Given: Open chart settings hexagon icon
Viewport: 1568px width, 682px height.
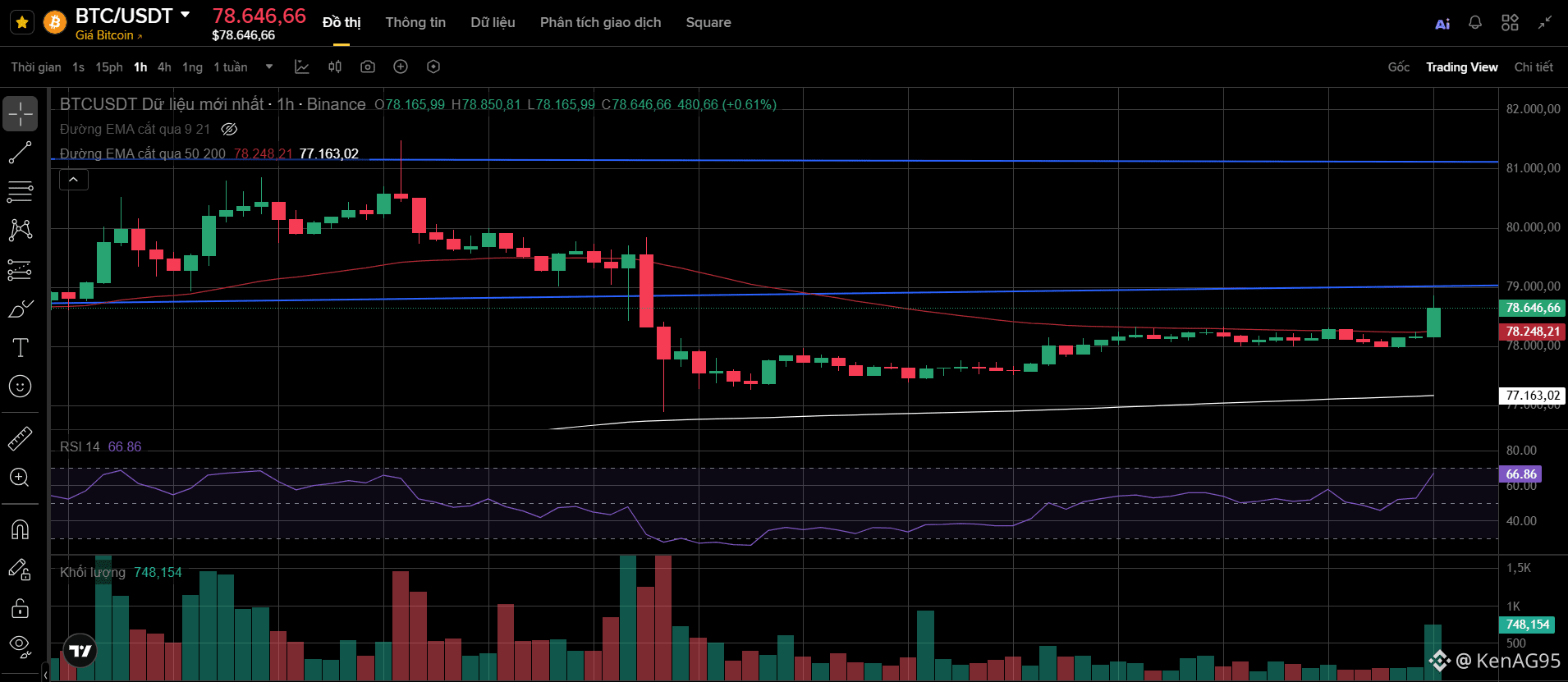Looking at the screenshot, I should tap(433, 67).
